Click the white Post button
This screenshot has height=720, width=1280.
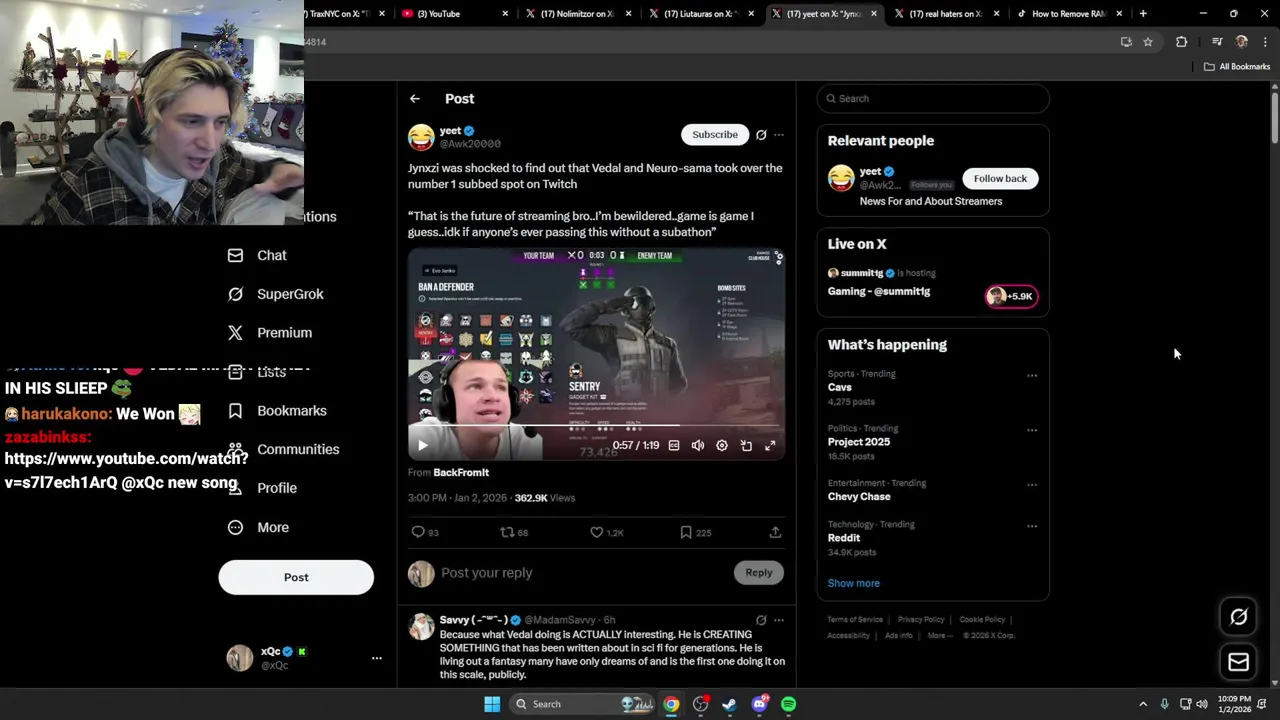pyautogui.click(x=296, y=577)
